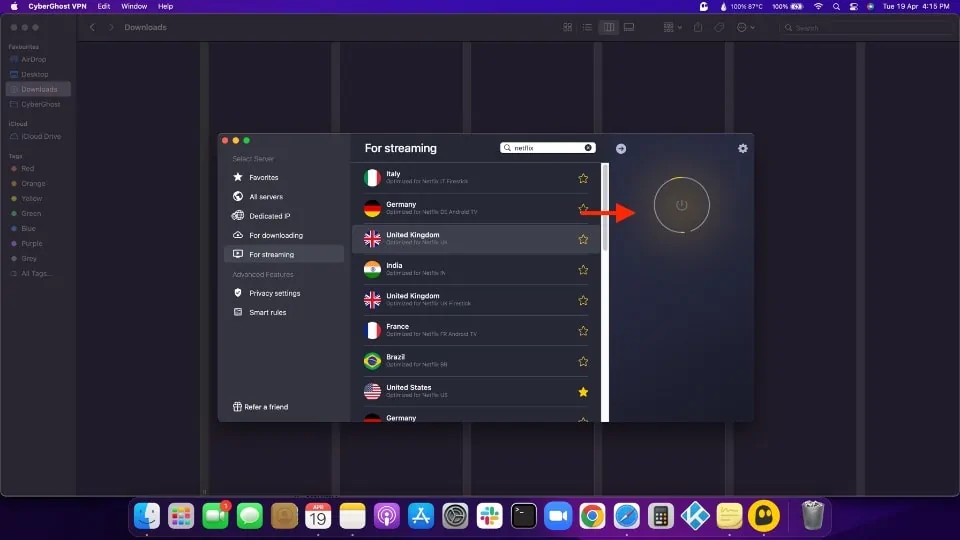Favorite the Italy server star
Screen dimensions: 960x540
[583, 178]
